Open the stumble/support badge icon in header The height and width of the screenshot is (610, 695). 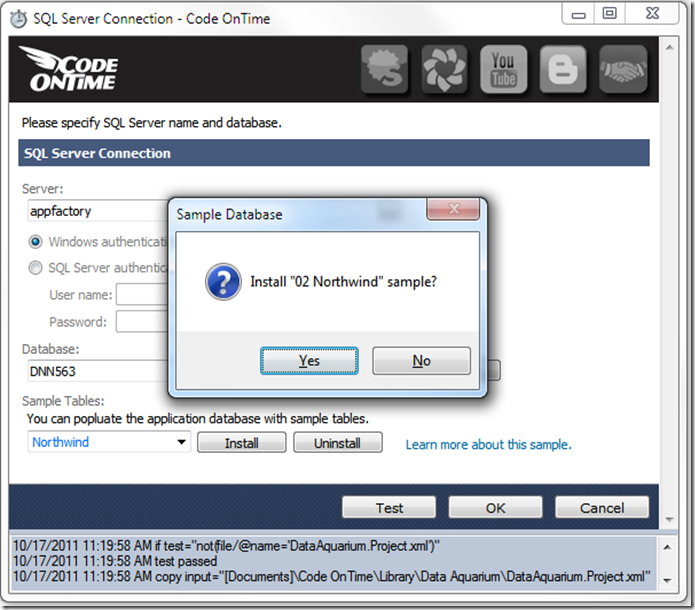click(384, 69)
